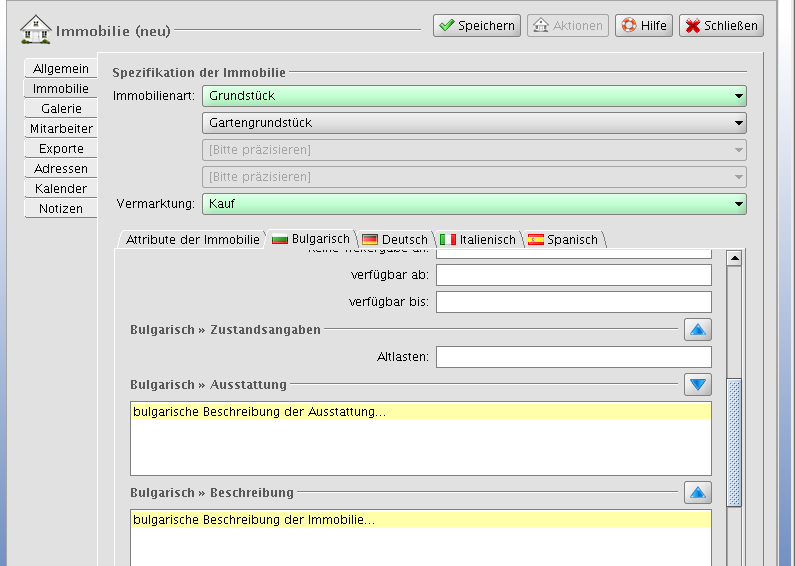Click the verfügbar ab input field
This screenshot has width=795, height=566.
pos(573,276)
